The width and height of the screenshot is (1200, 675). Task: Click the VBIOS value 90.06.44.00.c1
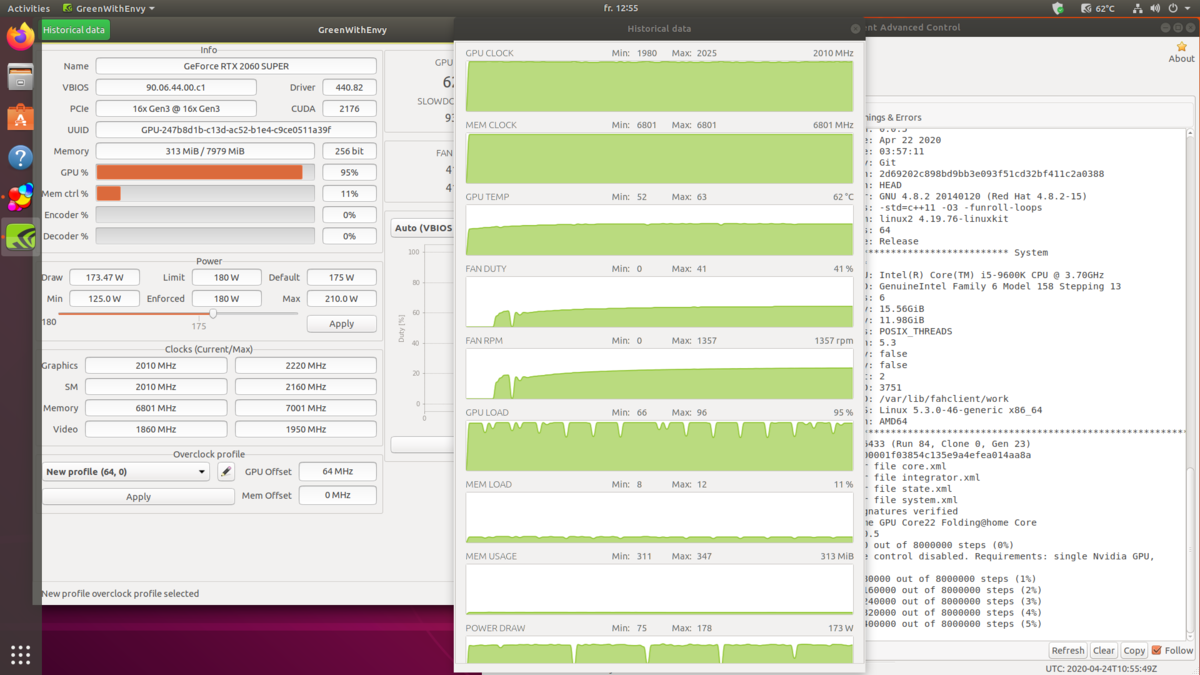pos(176,87)
